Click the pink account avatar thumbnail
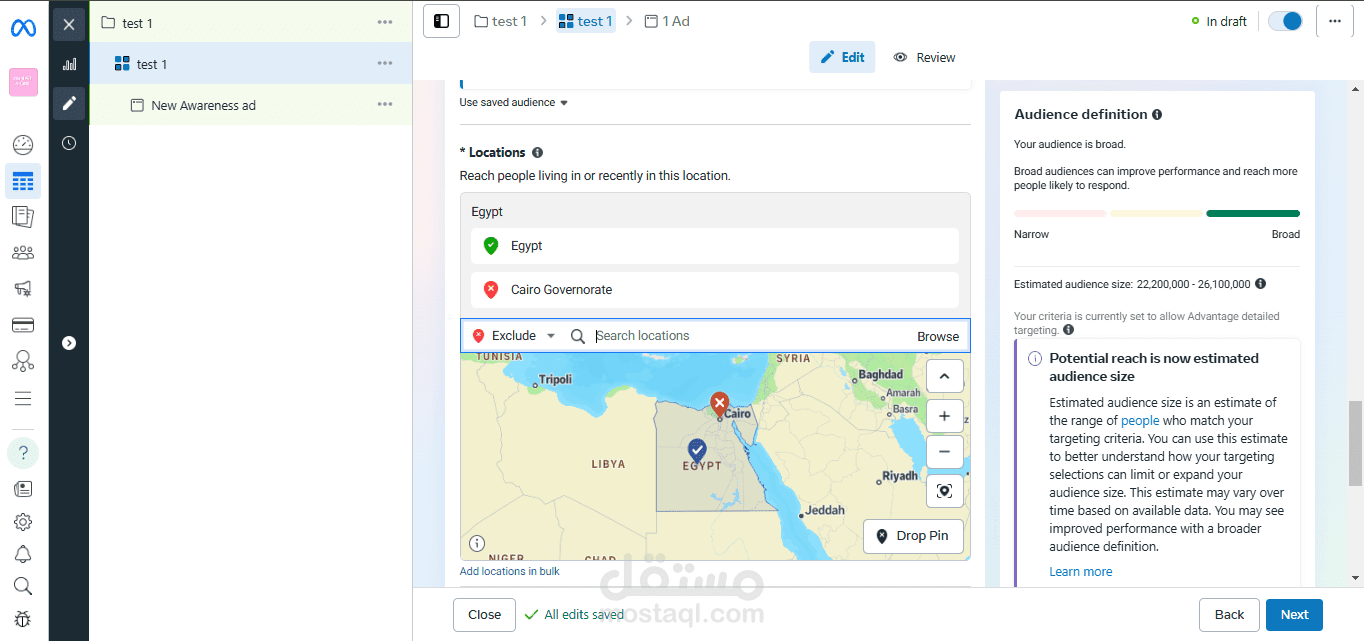 tap(23, 82)
